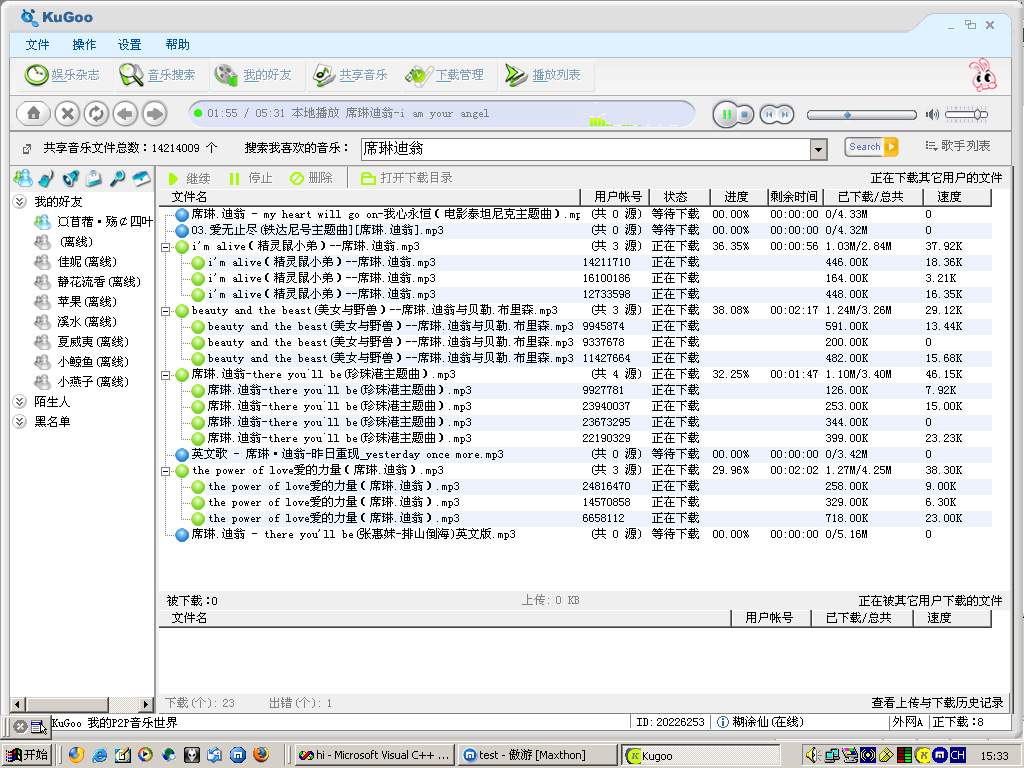
Task: Open 查看上传与下载历史记录 history link
Action: click(937, 703)
